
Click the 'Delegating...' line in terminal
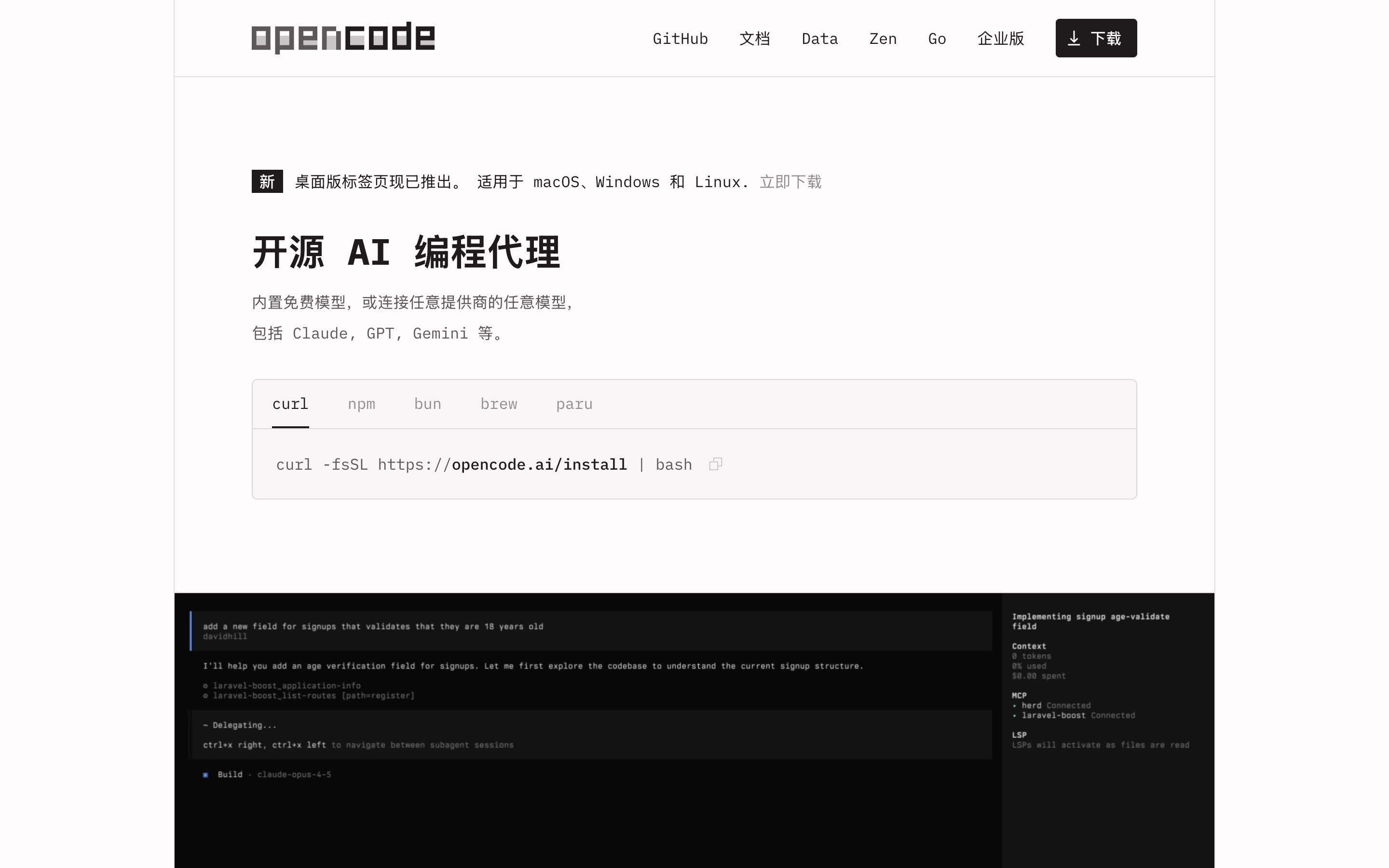pos(239,725)
